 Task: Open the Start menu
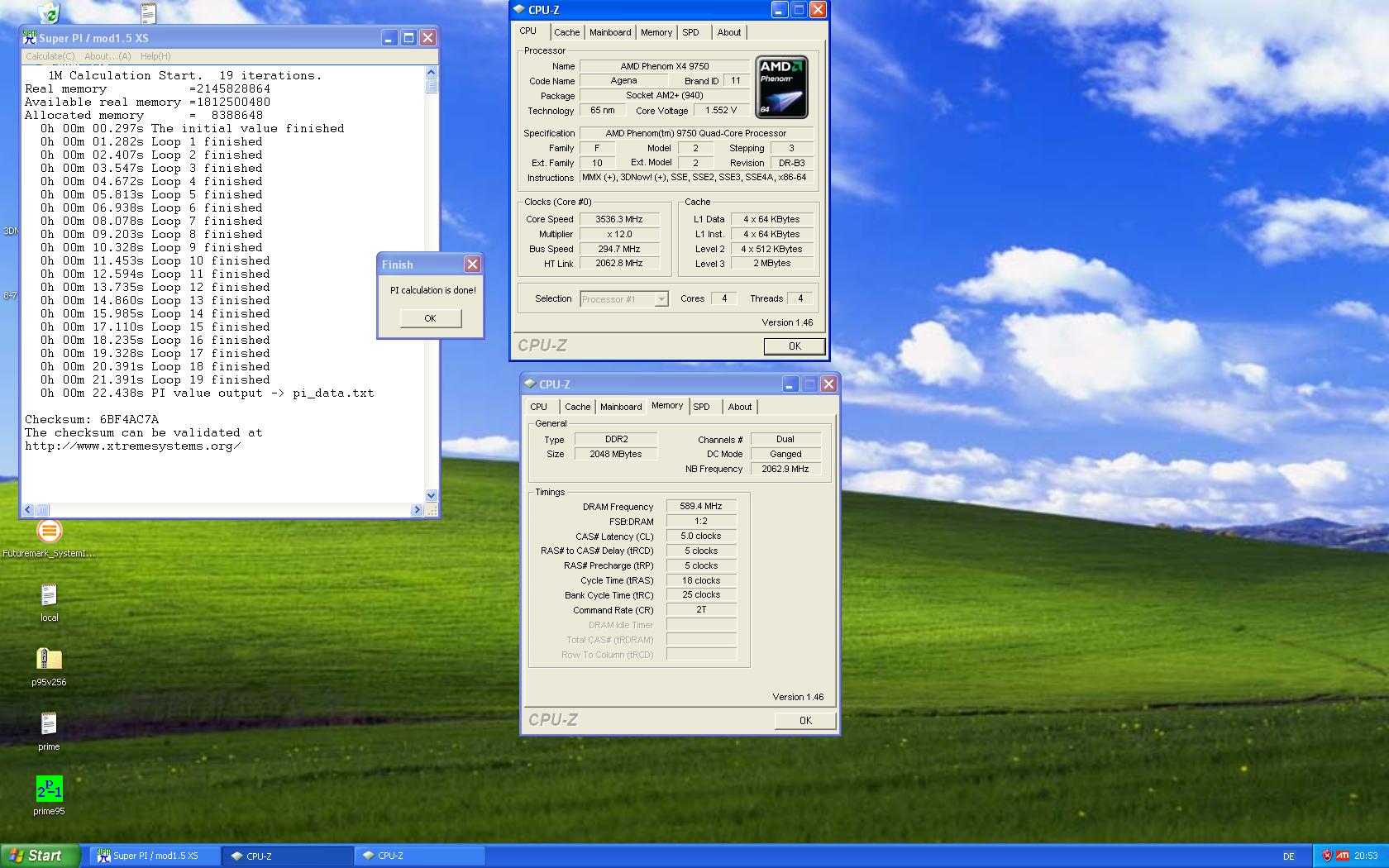tap(41, 856)
